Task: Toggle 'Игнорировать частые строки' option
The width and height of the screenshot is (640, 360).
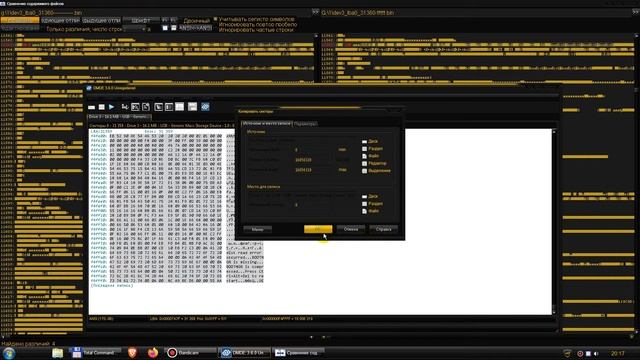Action: pos(256,30)
